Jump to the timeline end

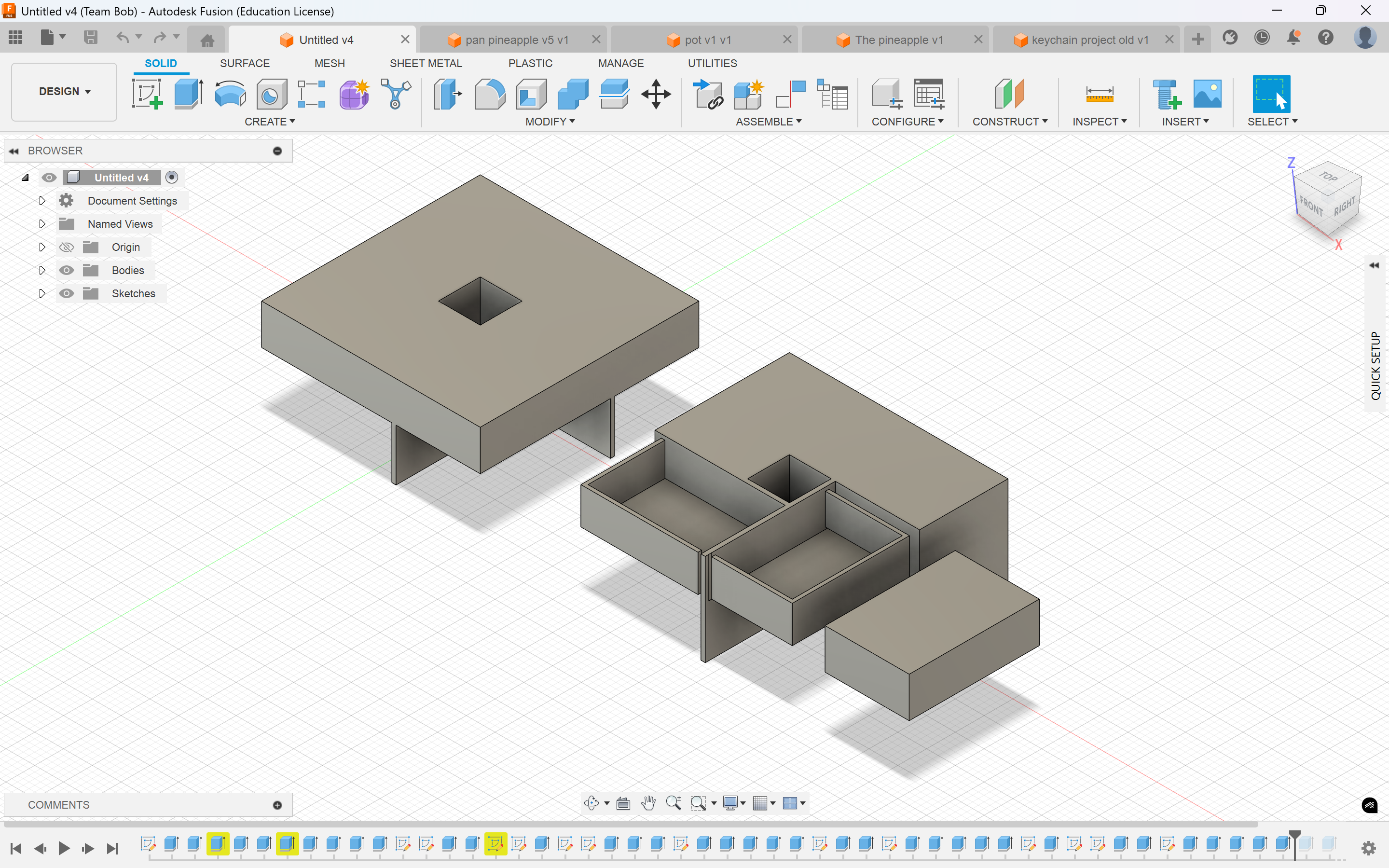coord(112,849)
